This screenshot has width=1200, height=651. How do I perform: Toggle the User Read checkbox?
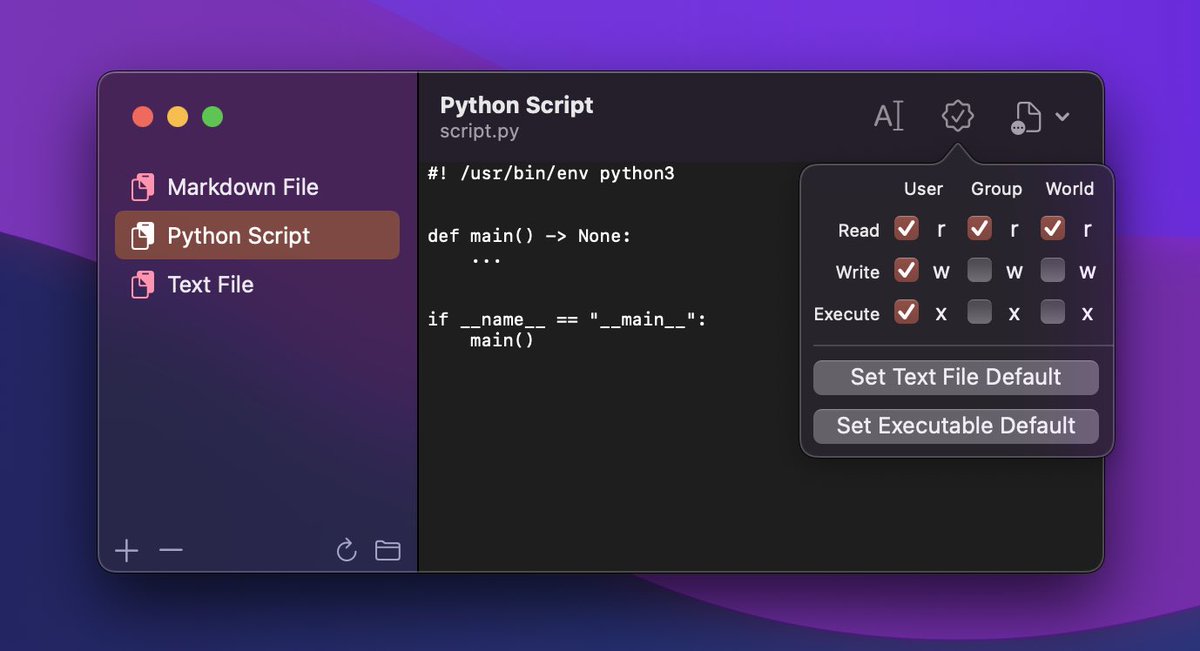point(906,229)
